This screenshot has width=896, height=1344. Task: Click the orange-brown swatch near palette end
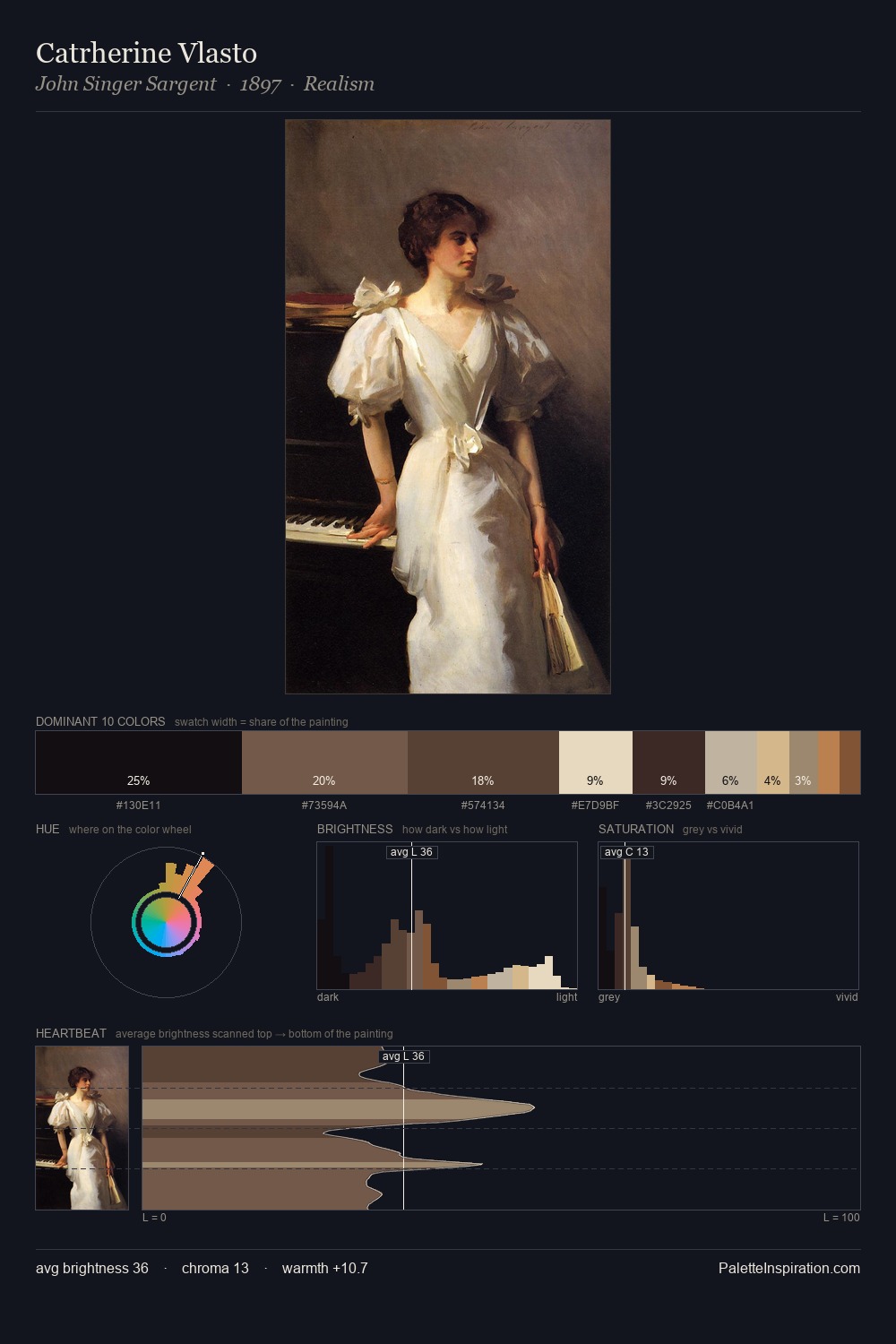(829, 762)
